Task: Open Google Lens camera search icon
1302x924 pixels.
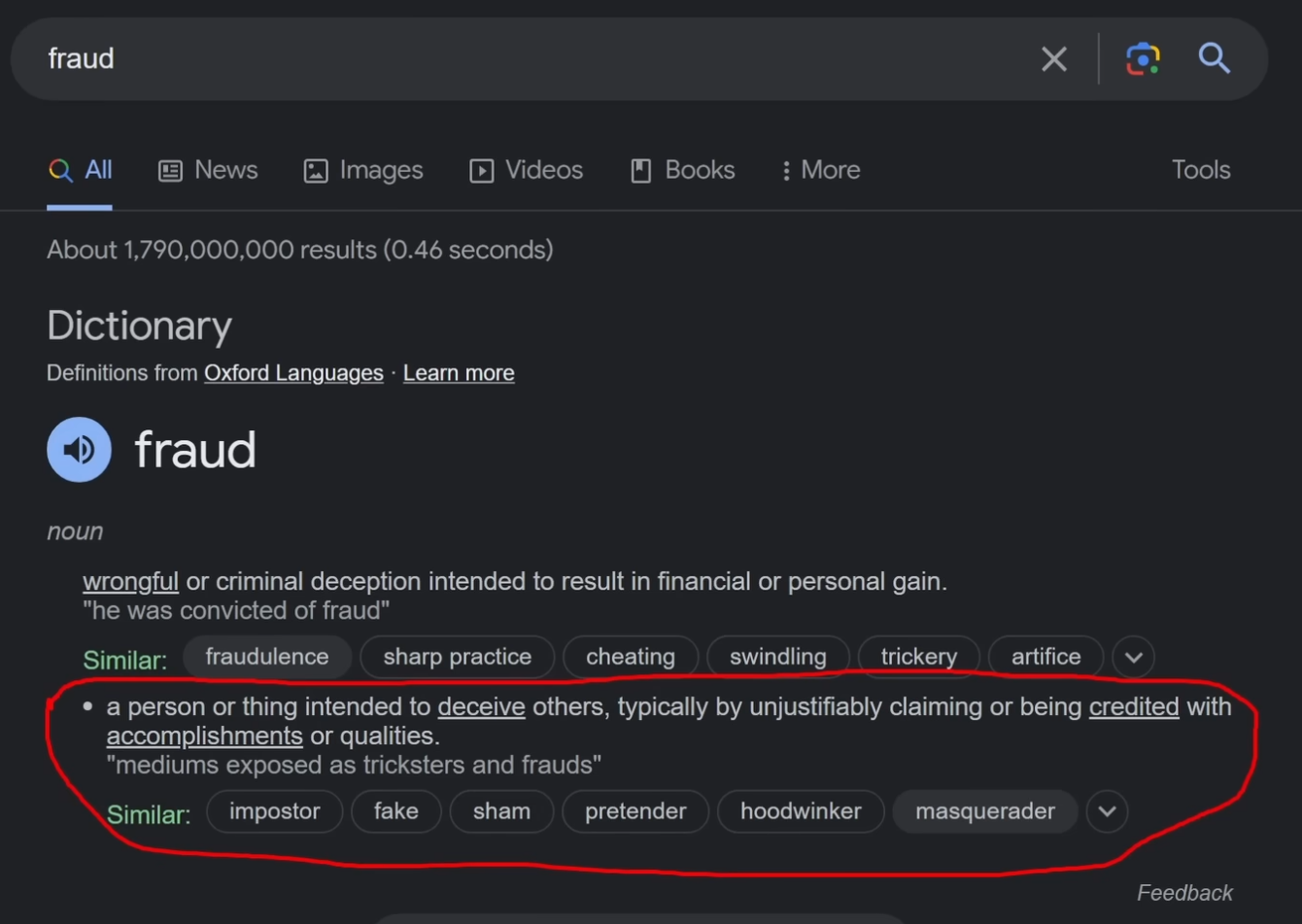Action: coord(1143,58)
